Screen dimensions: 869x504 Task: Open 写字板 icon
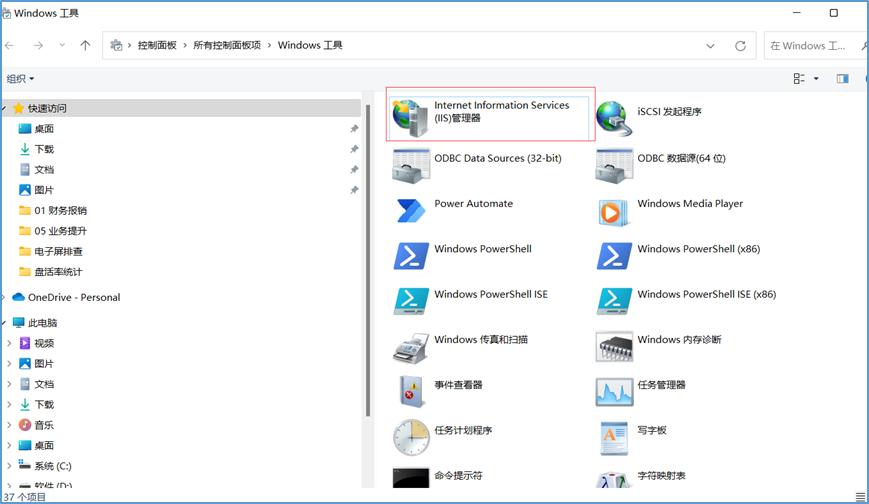coord(614,437)
